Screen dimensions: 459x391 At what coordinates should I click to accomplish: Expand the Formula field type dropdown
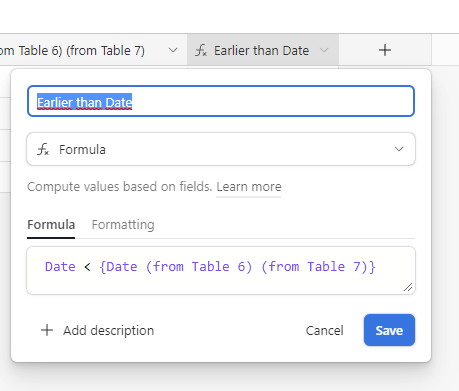pos(399,149)
